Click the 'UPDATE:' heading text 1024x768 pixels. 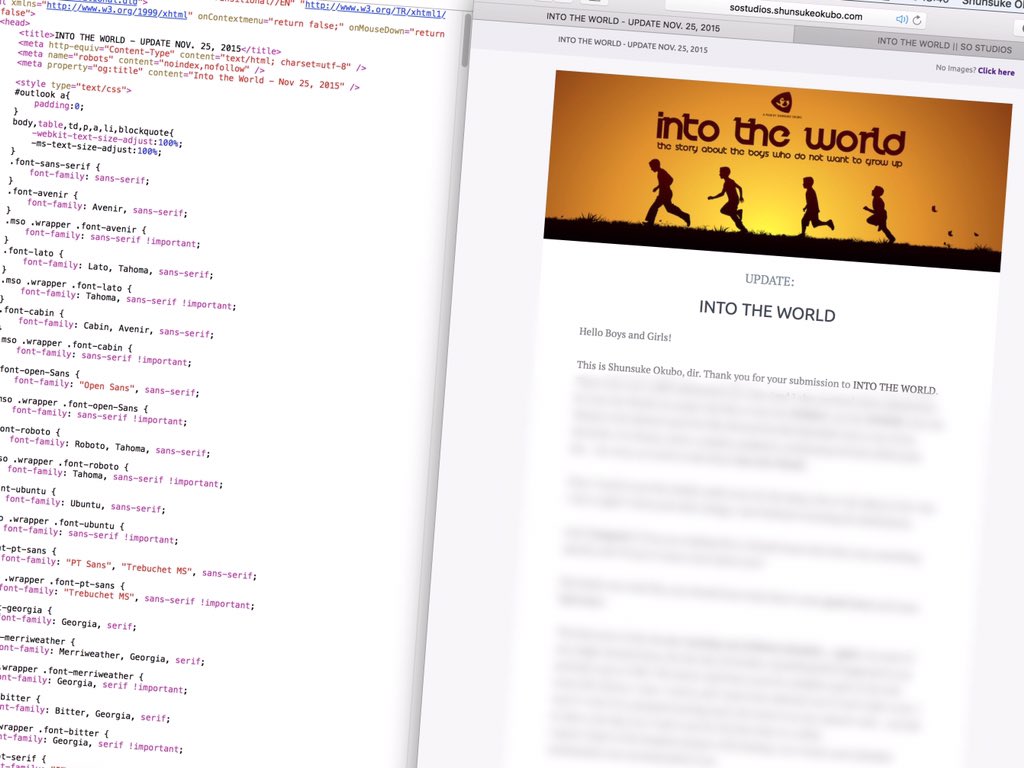tap(769, 281)
